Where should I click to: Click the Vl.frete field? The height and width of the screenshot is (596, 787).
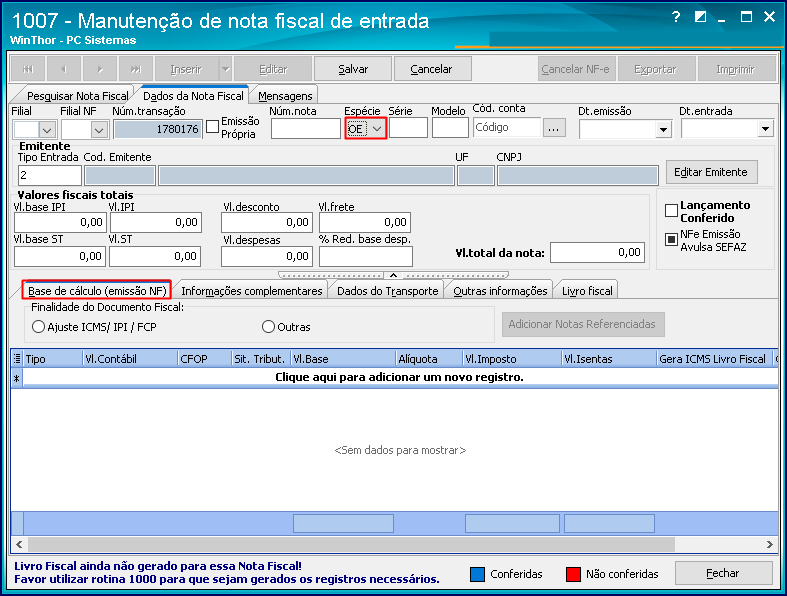365,222
